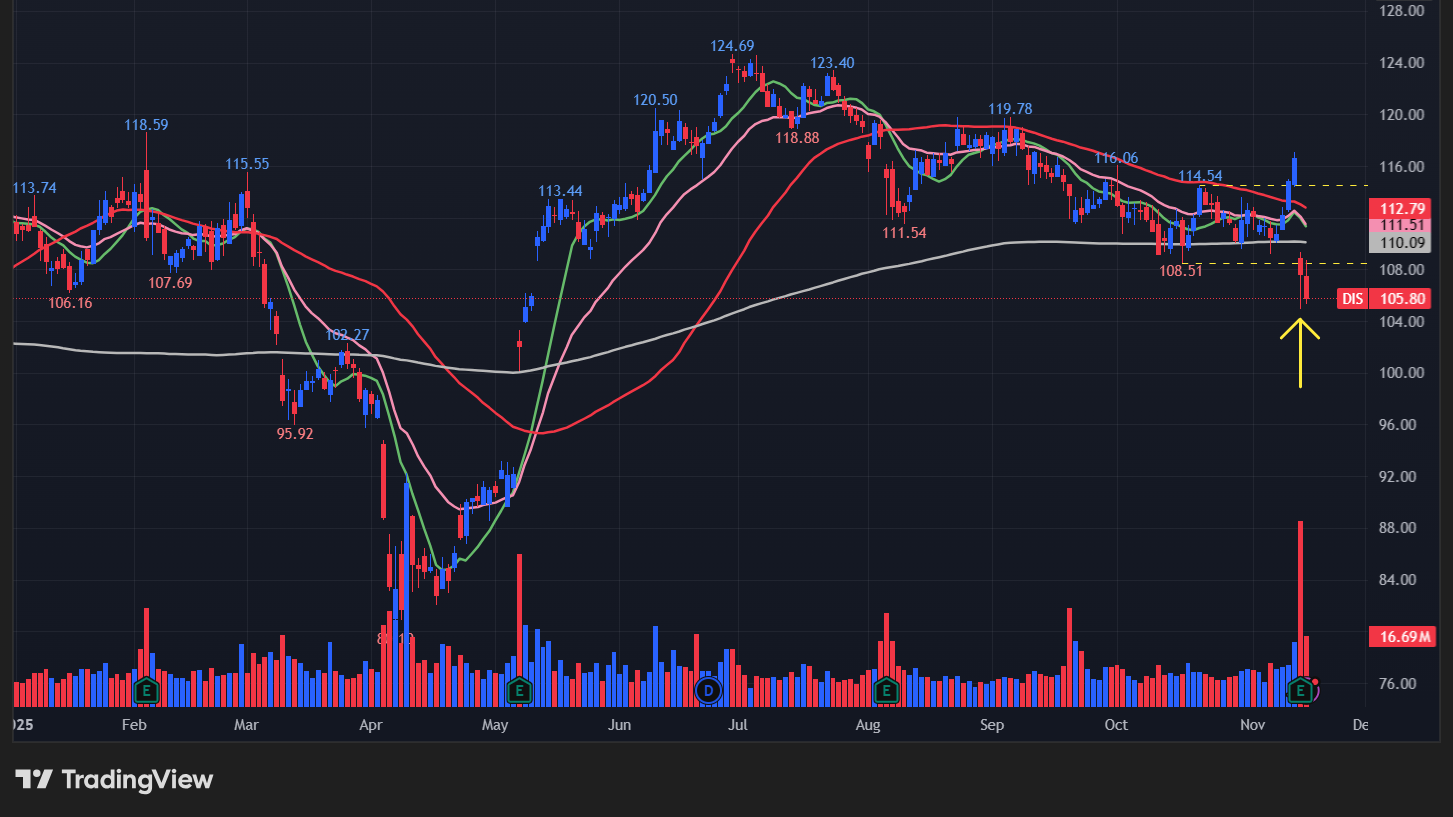This screenshot has width=1453, height=817.
Task: Click the DIS symbol price tag
Action: [1352, 299]
